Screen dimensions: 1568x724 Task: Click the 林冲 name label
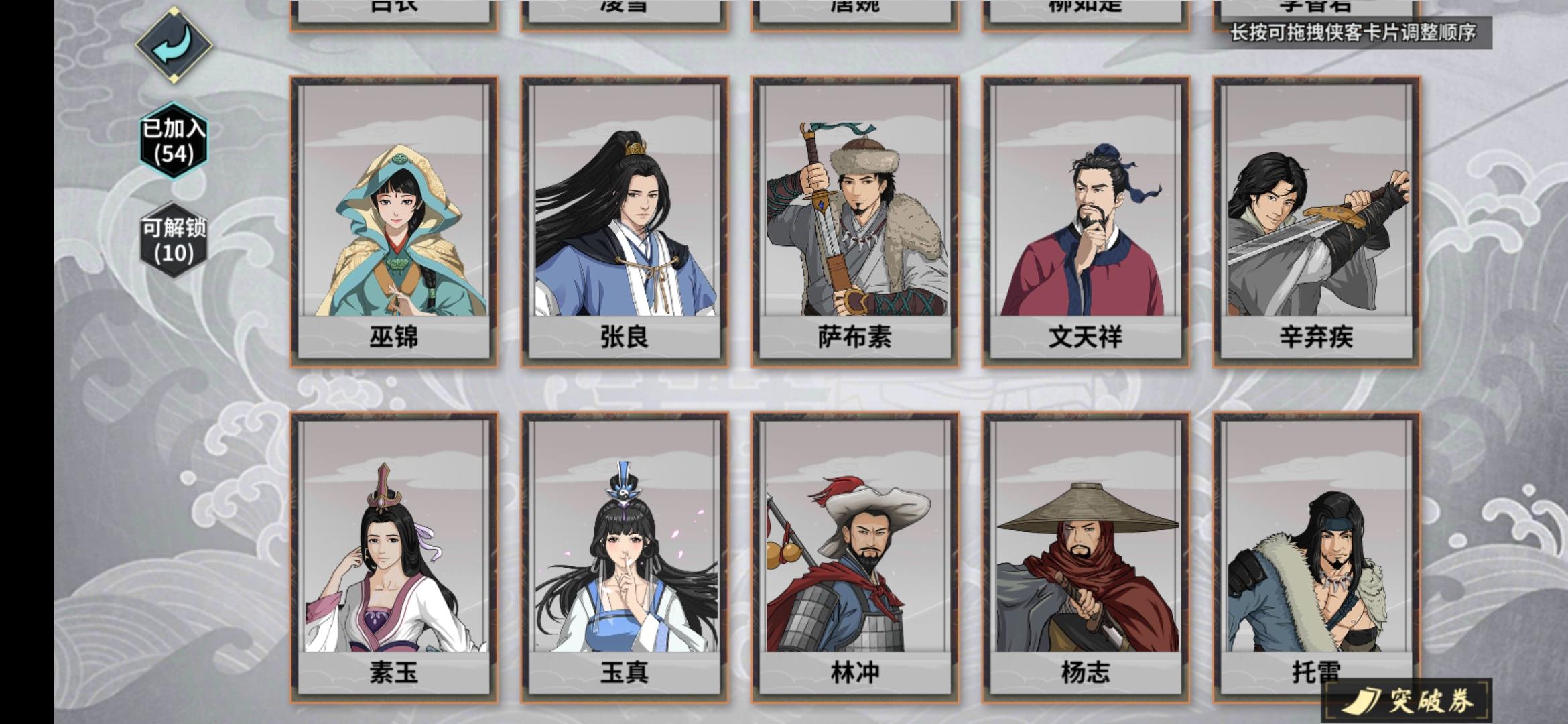click(x=855, y=672)
